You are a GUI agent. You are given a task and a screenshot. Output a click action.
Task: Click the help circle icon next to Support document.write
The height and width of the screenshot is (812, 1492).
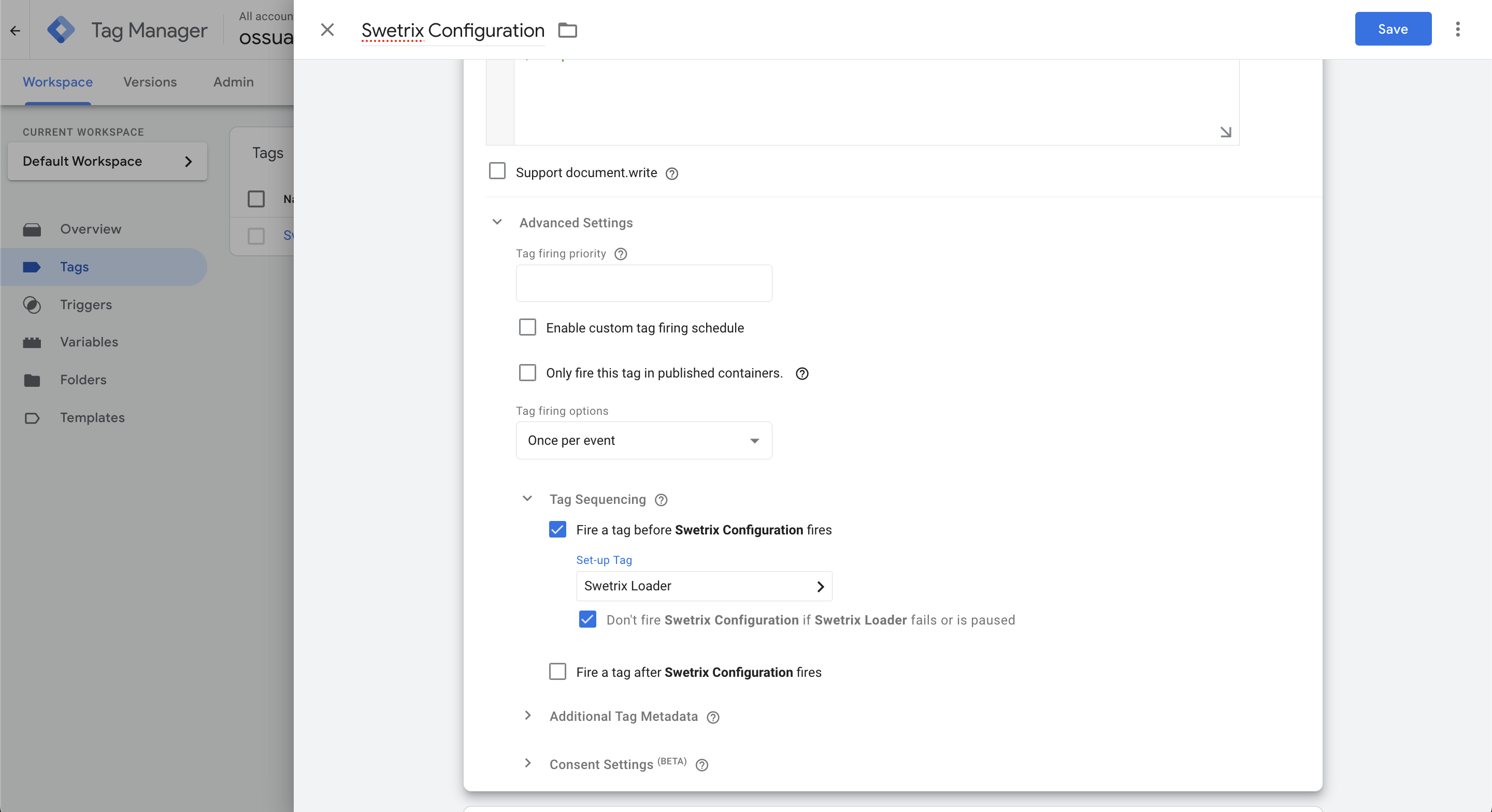(x=671, y=173)
